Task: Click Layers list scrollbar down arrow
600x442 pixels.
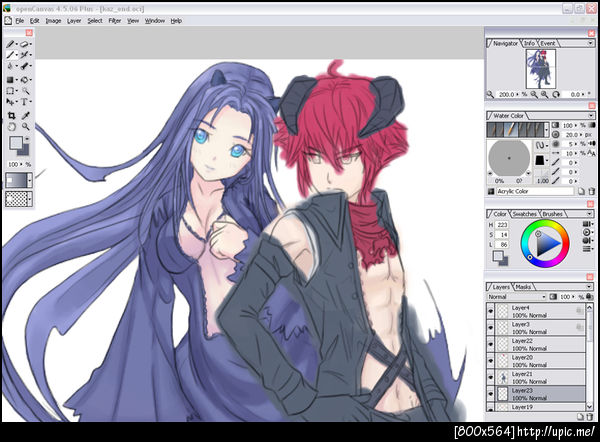Action: pyautogui.click(x=590, y=406)
